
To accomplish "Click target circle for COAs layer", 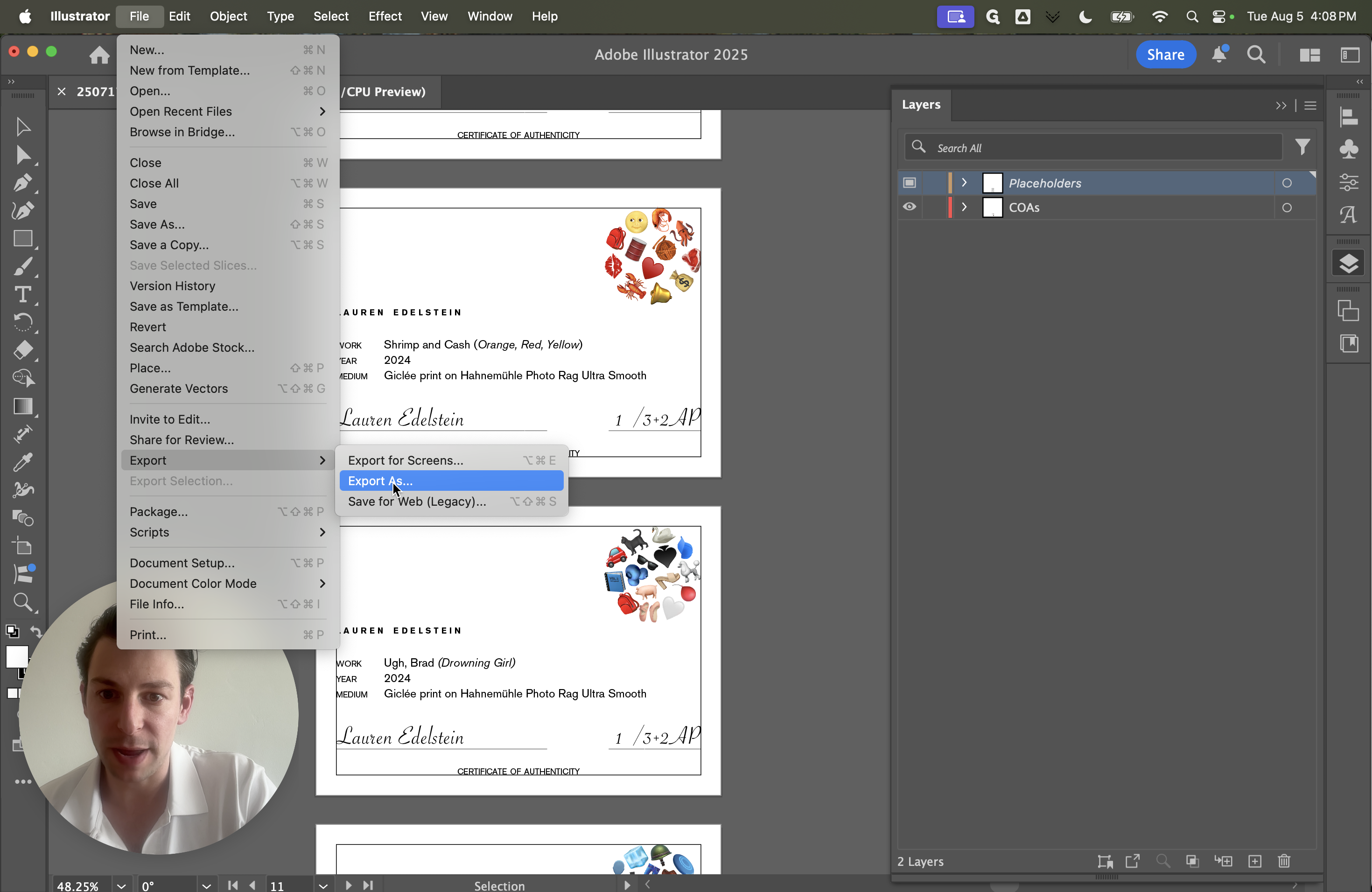I will click(1287, 208).
